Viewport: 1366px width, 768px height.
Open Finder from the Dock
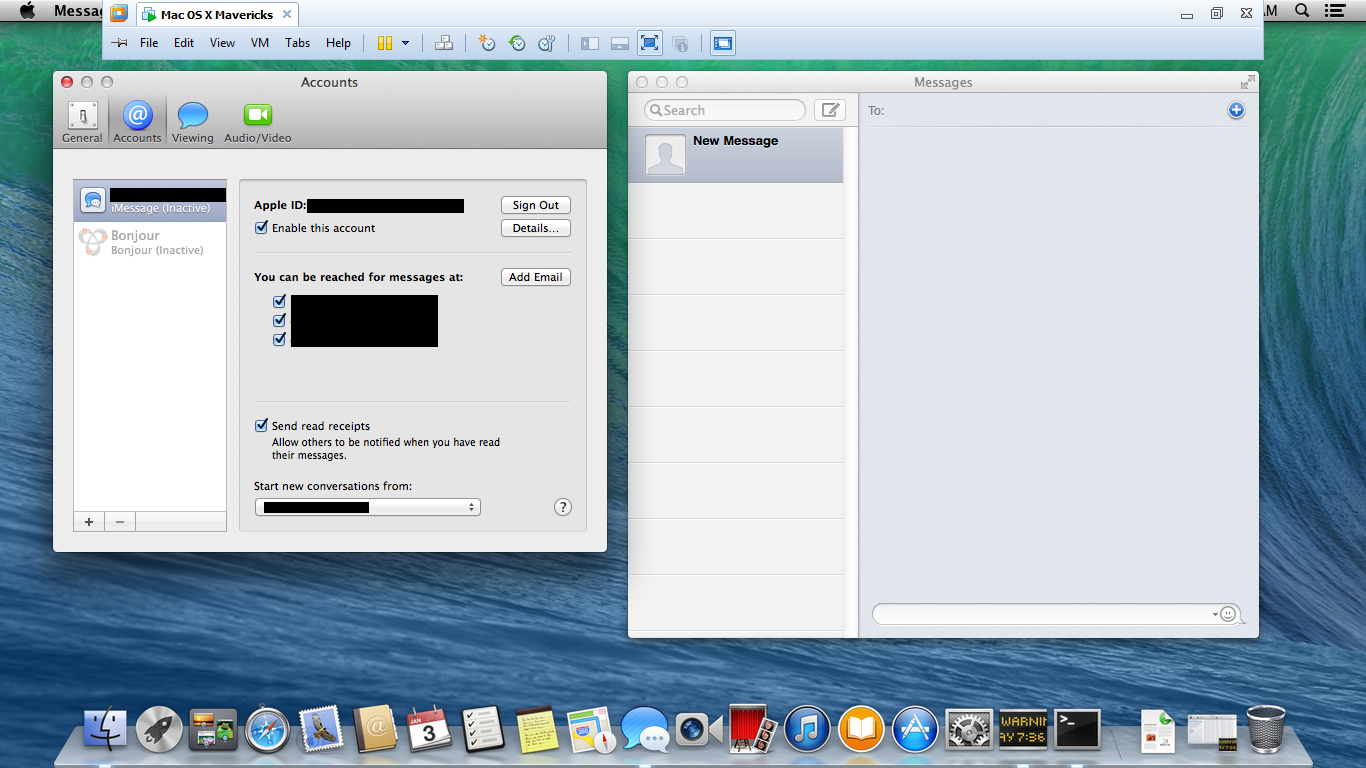coord(105,729)
